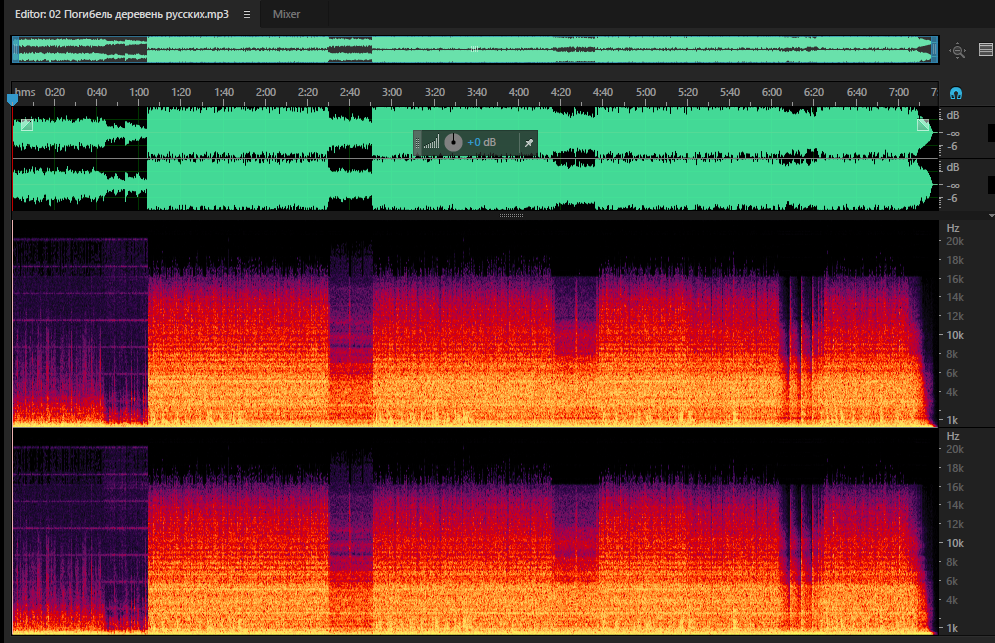Click the small down-arrow below the amplitude scale
This screenshot has height=643, width=995.
991,216
